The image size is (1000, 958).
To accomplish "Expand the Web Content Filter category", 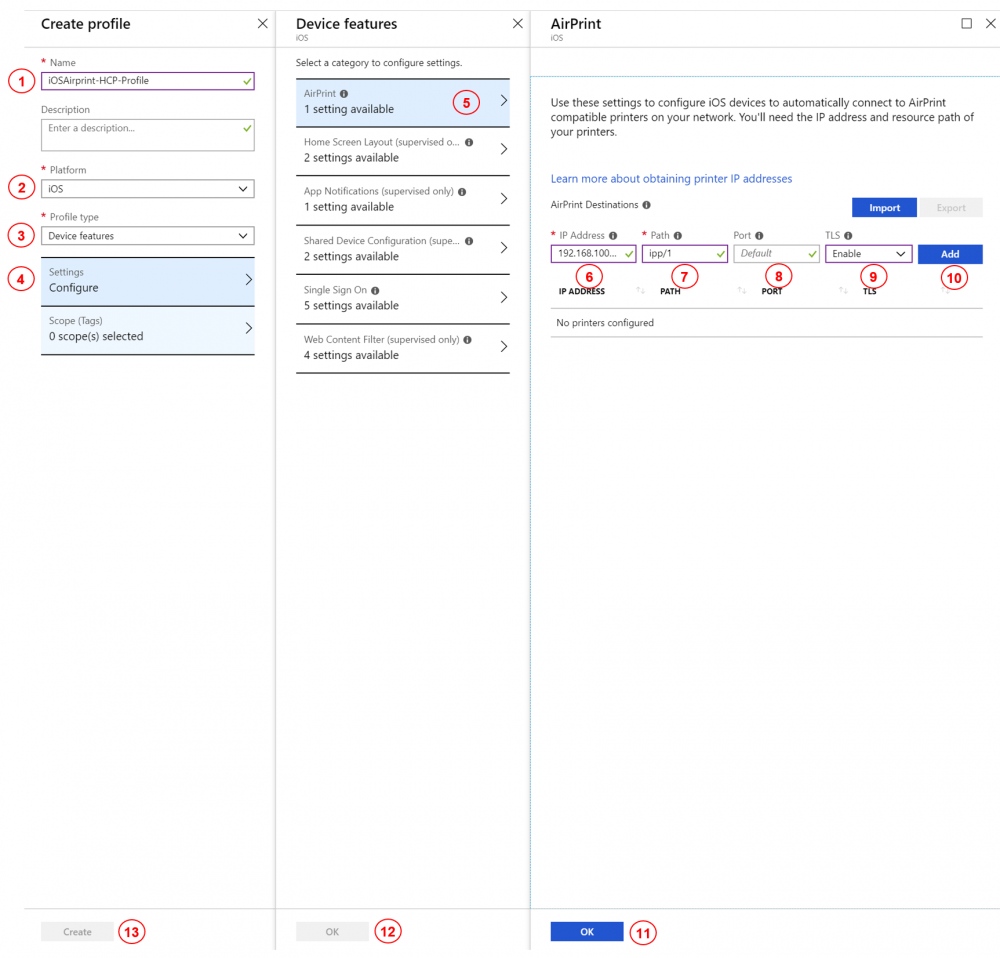I will click(403, 347).
